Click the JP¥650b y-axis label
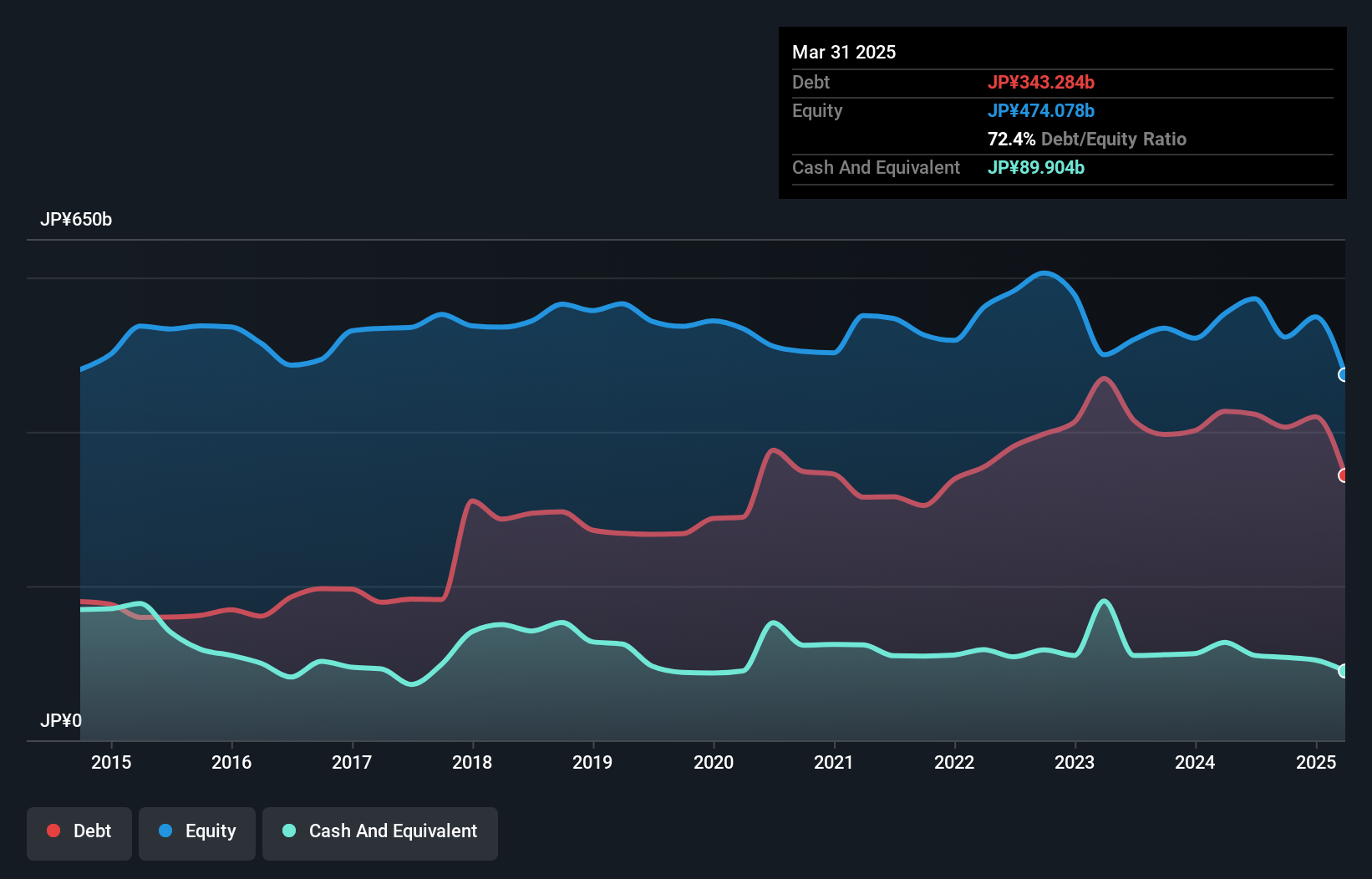The image size is (1372, 879). click(x=76, y=220)
